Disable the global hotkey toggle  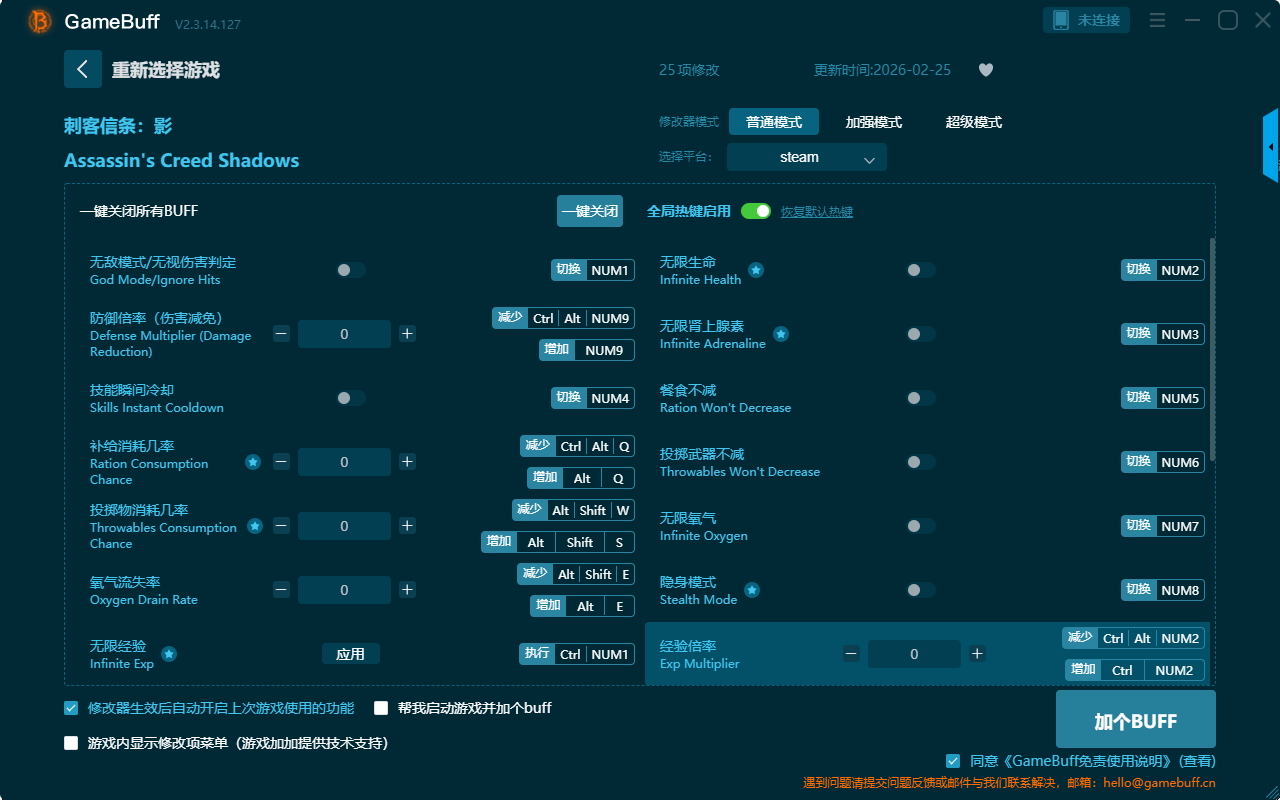(755, 211)
